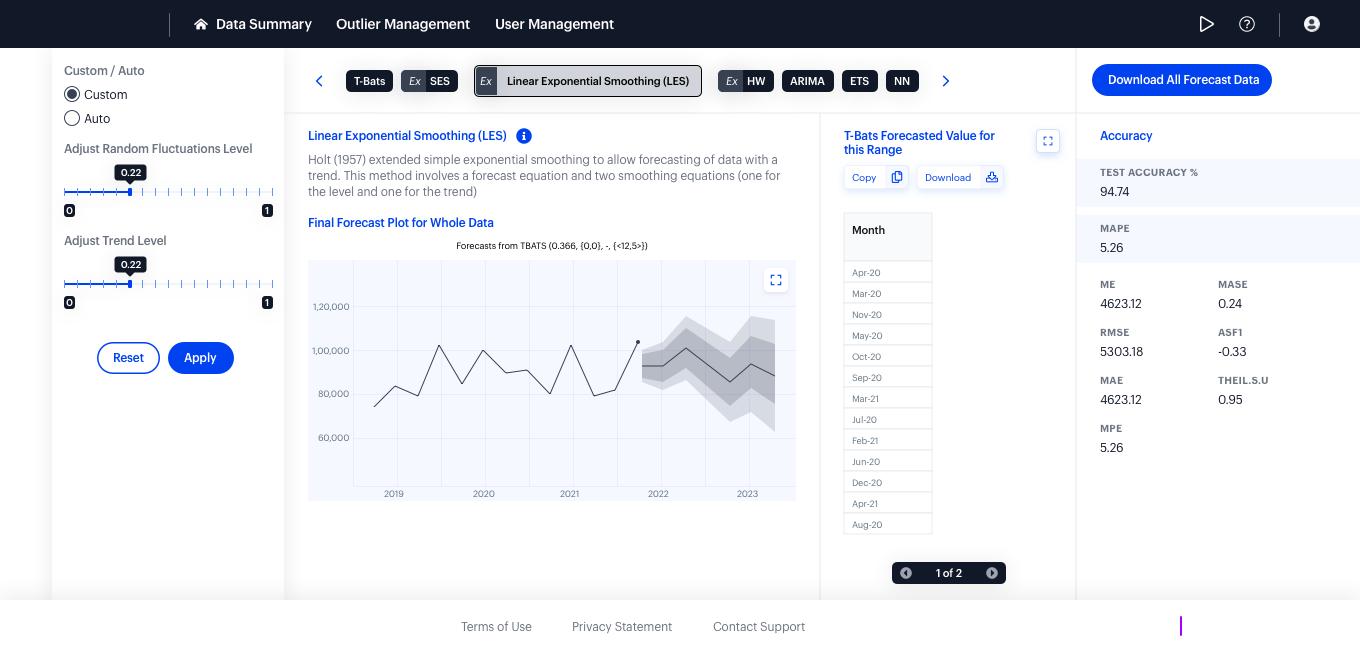This screenshot has width=1360, height=648.
Task: Click Download All Forecast Data button
Action: click(x=1182, y=80)
